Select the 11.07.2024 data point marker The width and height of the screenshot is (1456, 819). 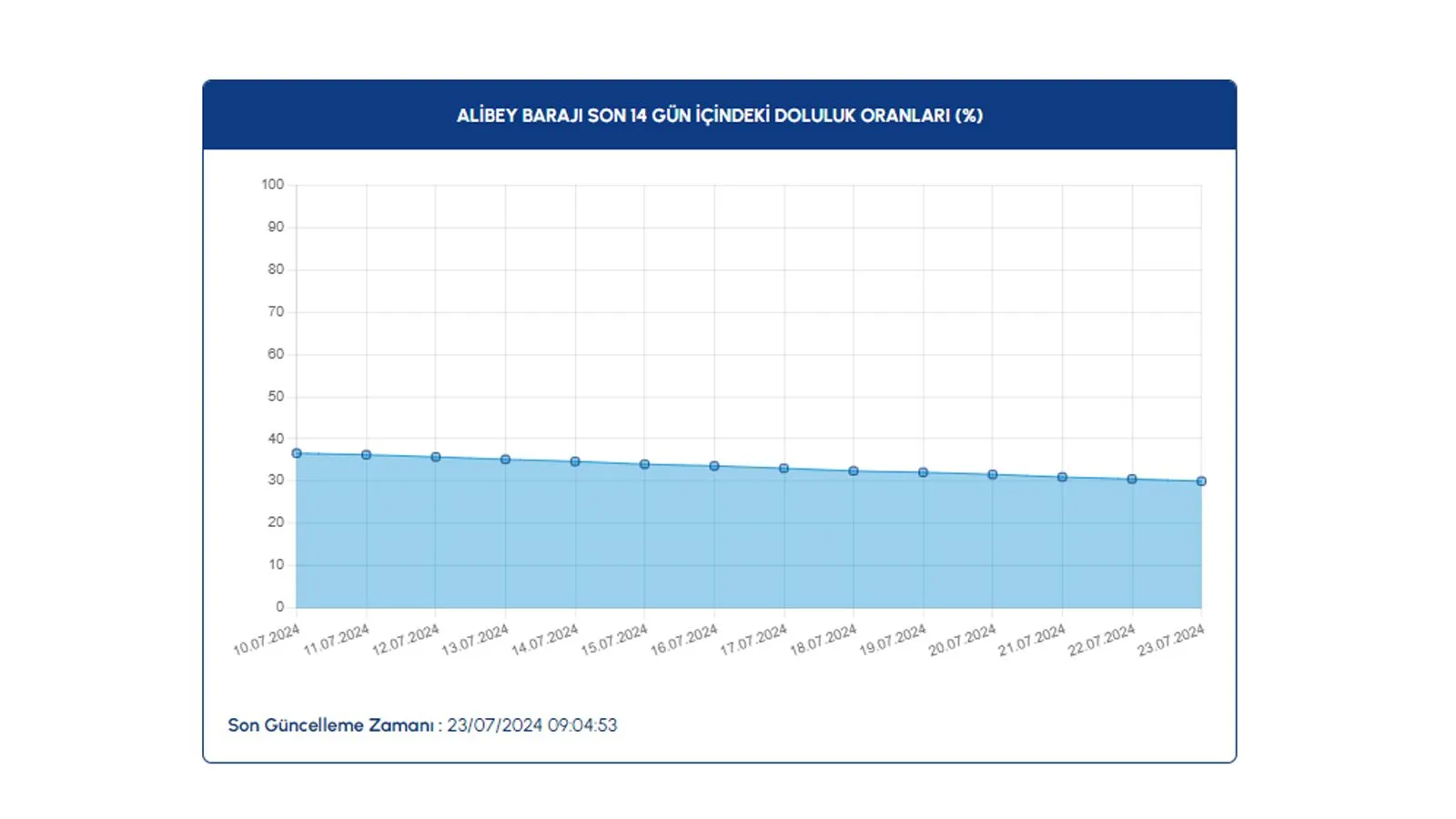(x=366, y=455)
